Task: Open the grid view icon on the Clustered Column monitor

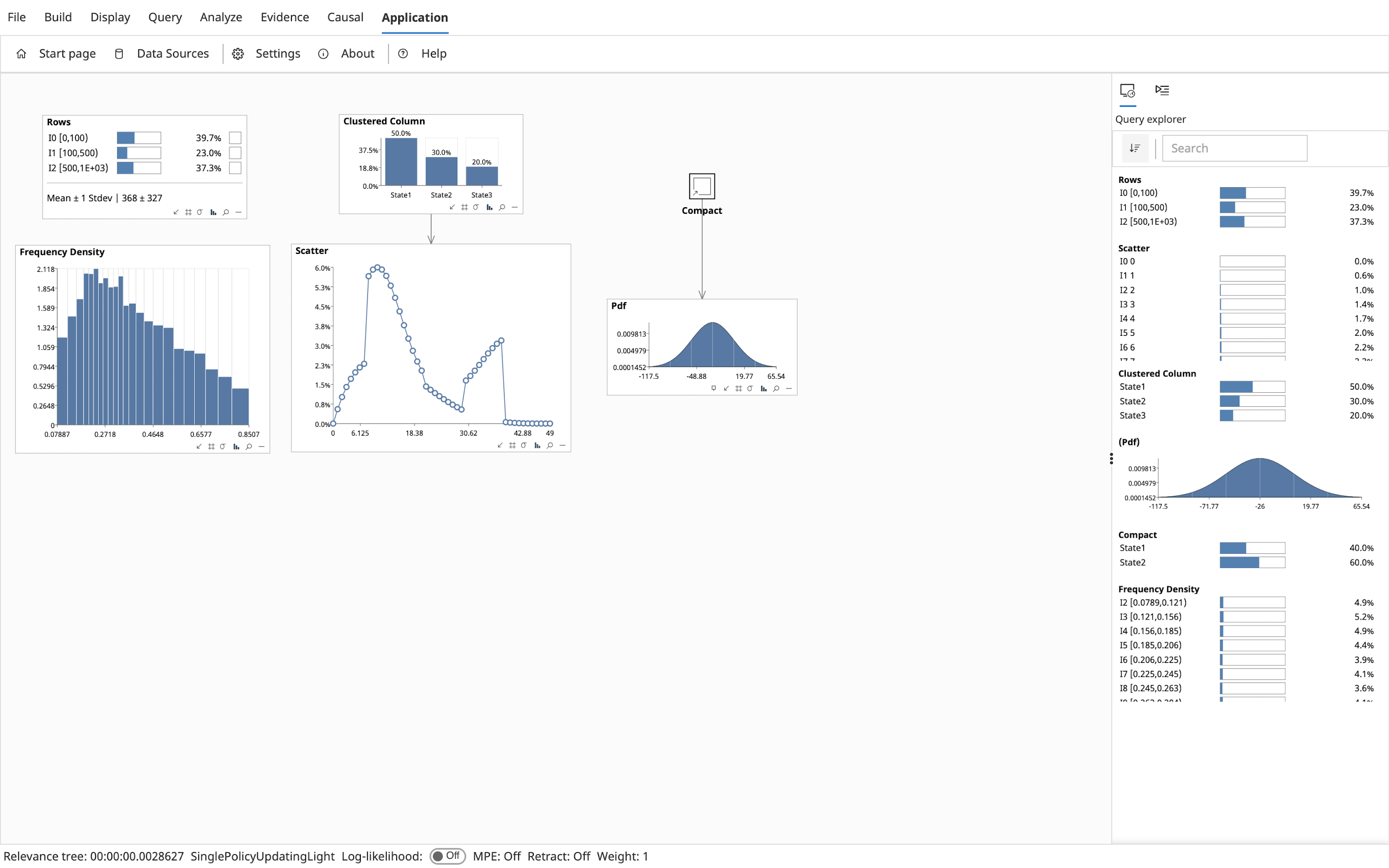Action: coord(464,208)
